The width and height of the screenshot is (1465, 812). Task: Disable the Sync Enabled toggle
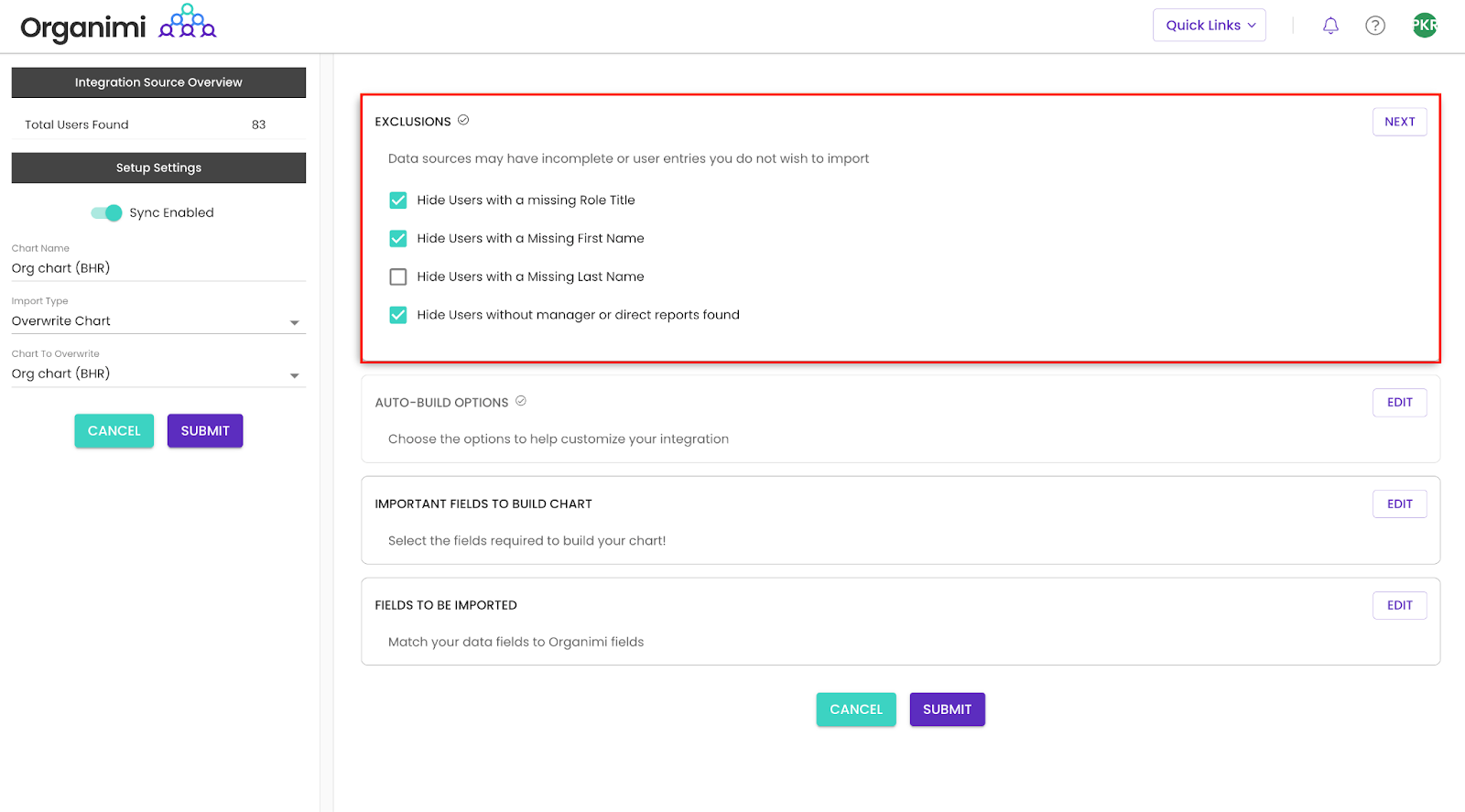click(x=106, y=212)
